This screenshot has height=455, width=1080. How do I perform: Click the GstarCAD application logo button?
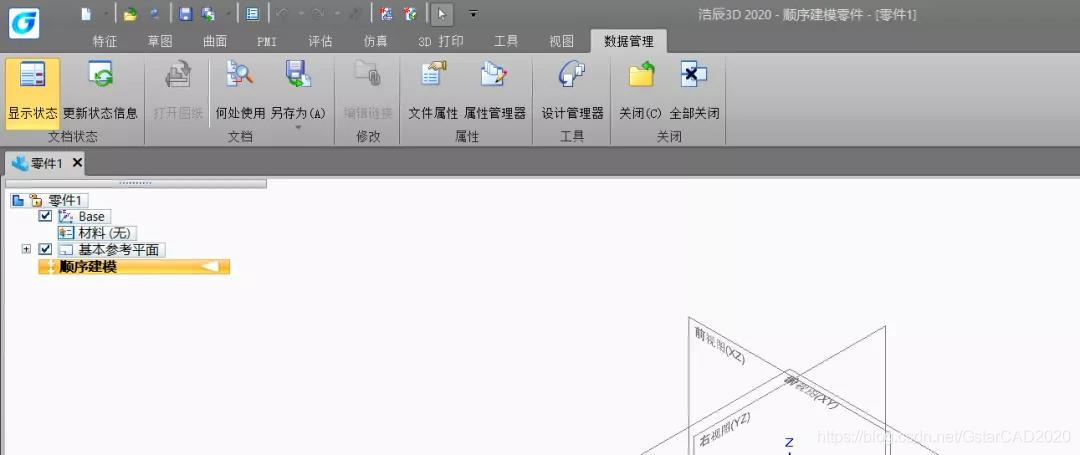coord(24,23)
